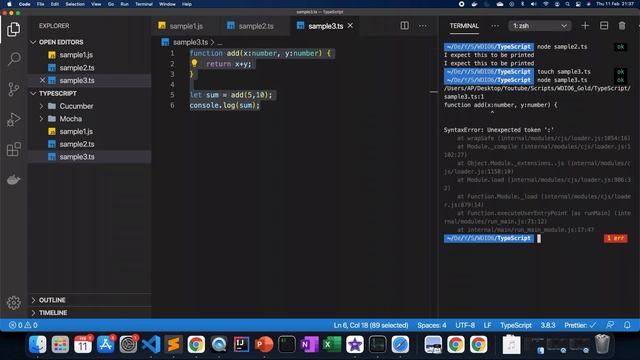Screen dimensions: 640x360
Task: Collapse the TYPESCRIPT folder section
Action: [x=33, y=93]
